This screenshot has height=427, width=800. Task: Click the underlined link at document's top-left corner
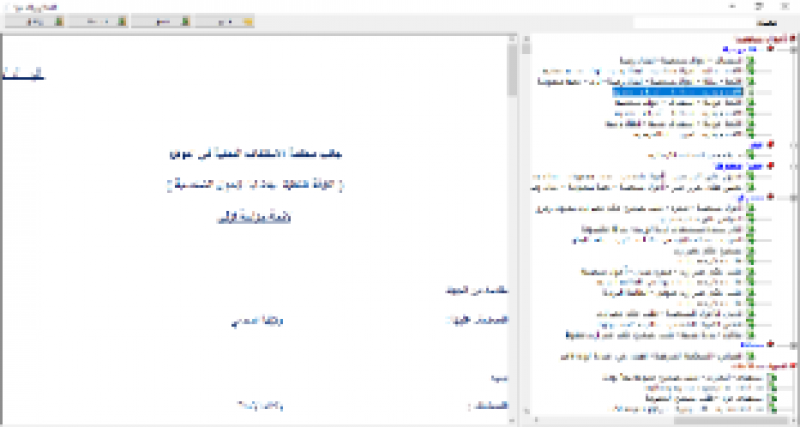[23, 74]
